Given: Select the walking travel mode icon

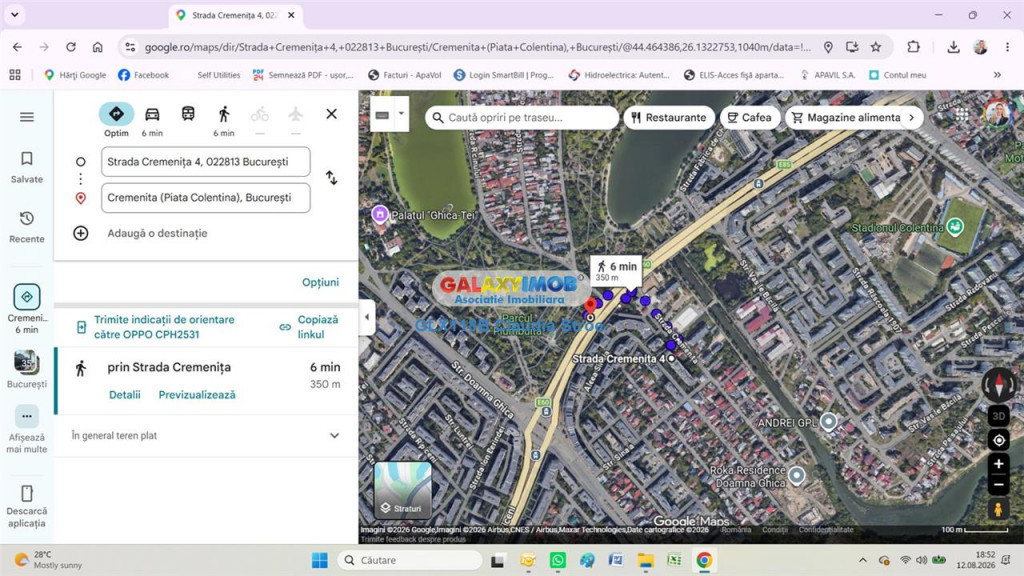Looking at the screenshot, I should 224,114.
